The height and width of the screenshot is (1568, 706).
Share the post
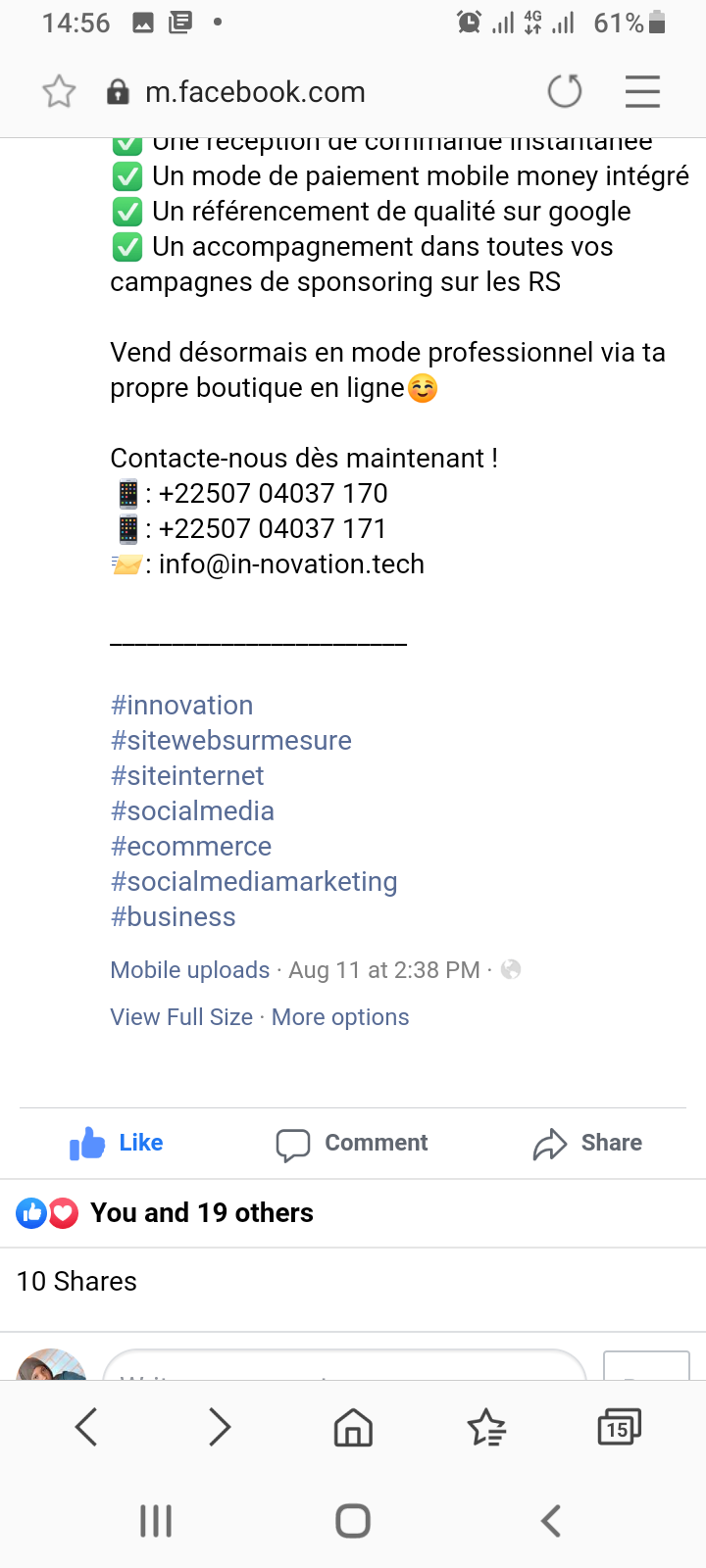(587, 1143)
